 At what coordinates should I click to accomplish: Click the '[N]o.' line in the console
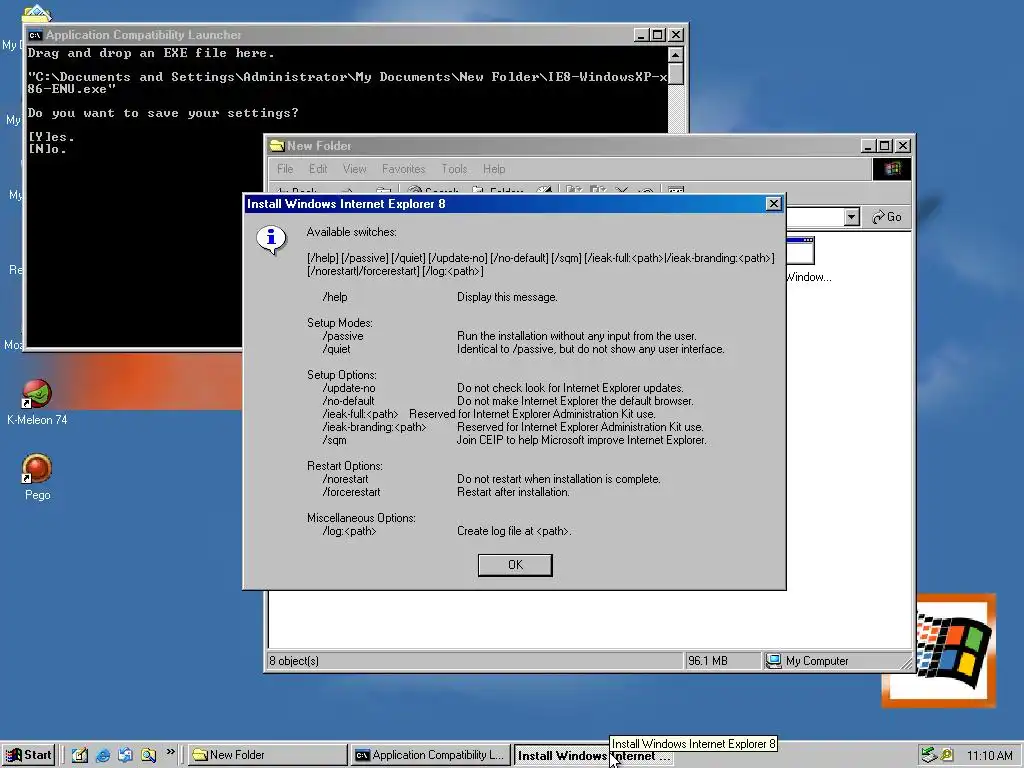(47, 149)
